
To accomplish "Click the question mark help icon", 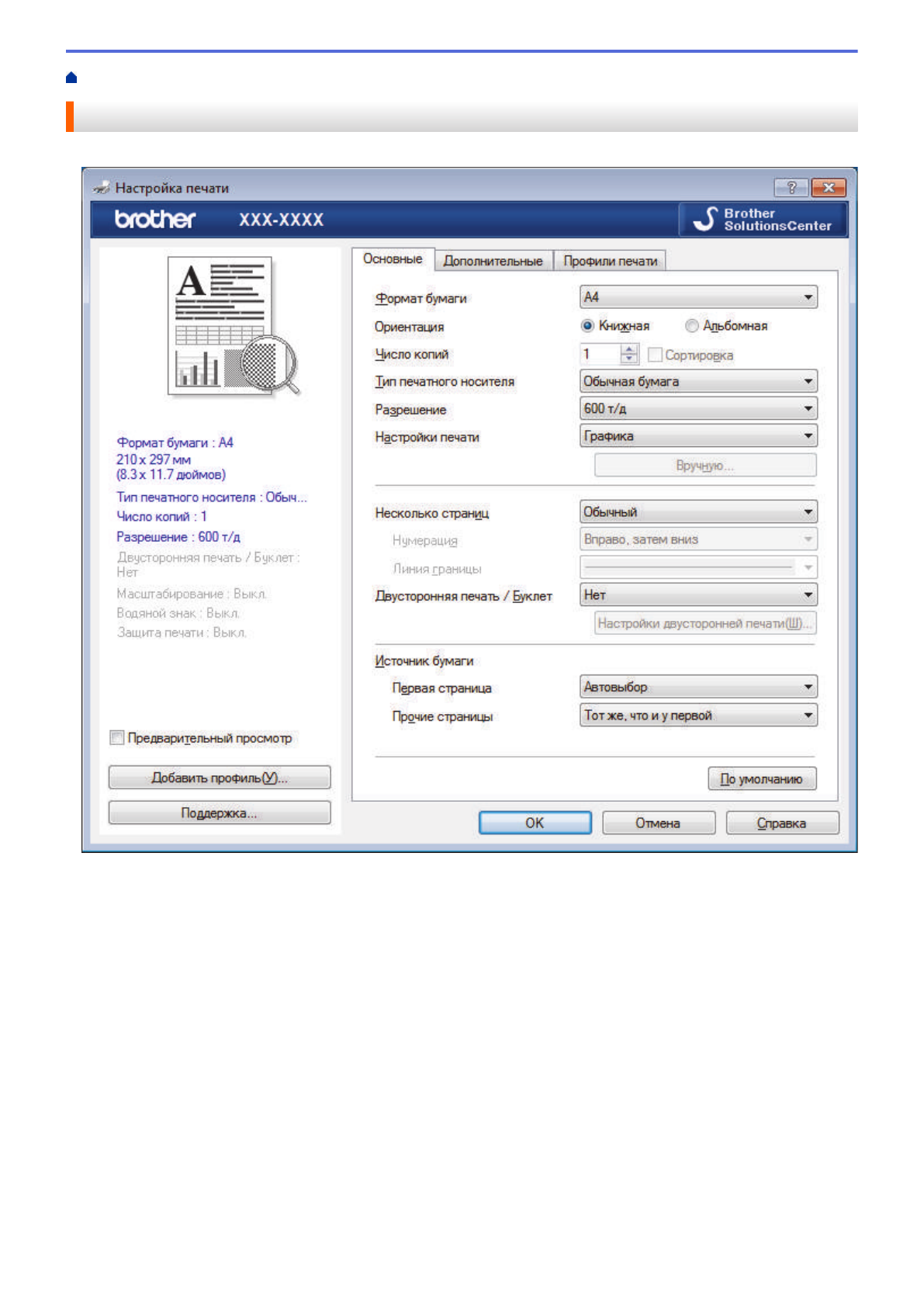I will point(791,188).
